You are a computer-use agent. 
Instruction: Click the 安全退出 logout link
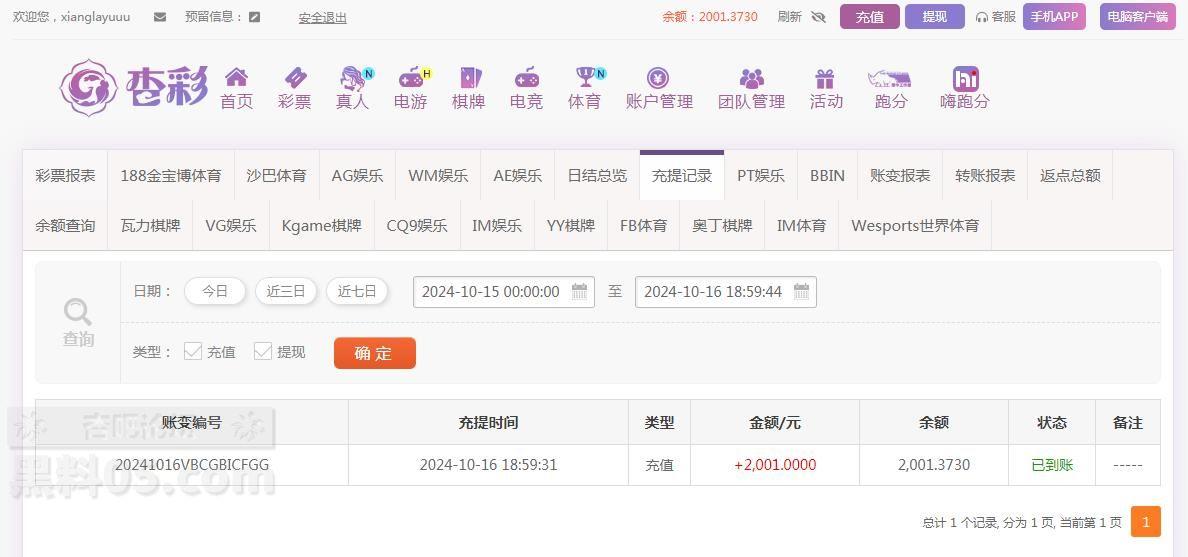[x=323, y=17]
